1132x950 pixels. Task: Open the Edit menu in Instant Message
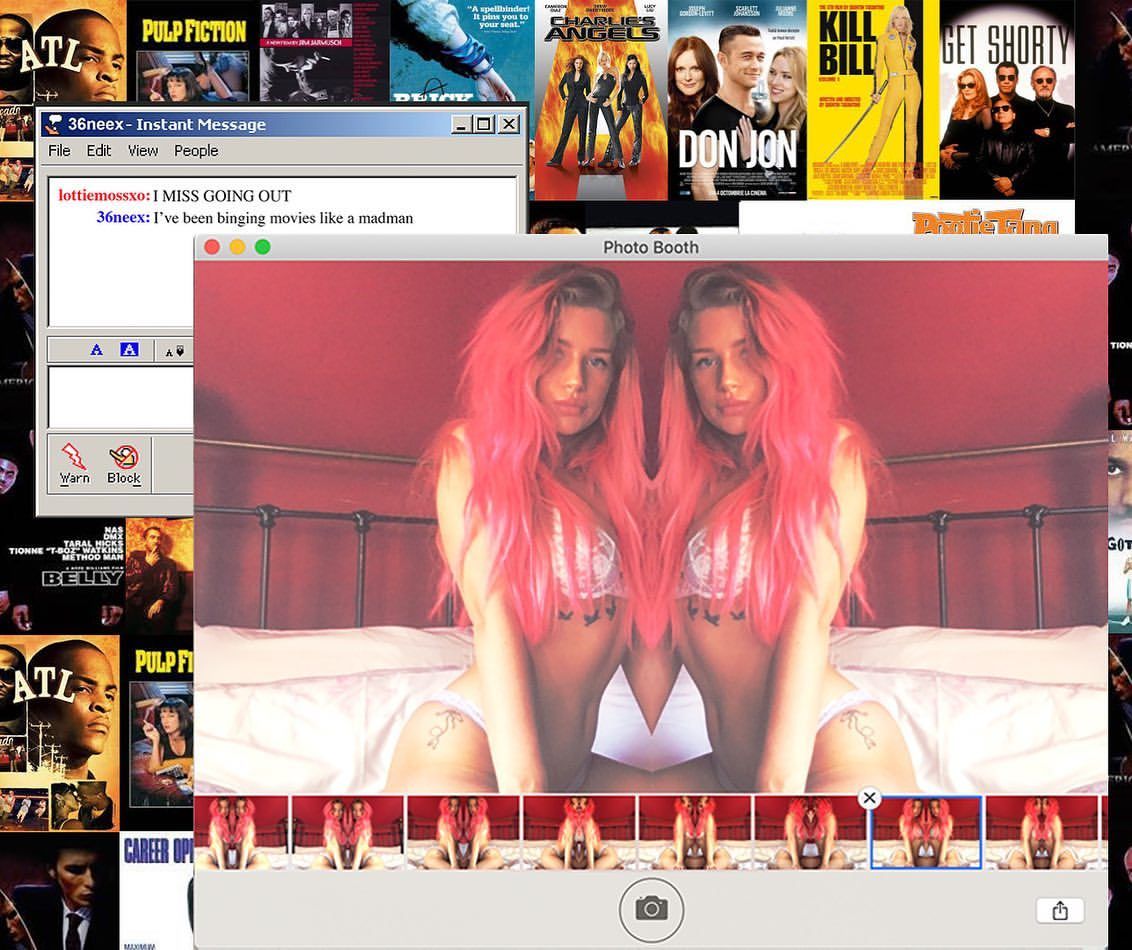tap(98, 151)
